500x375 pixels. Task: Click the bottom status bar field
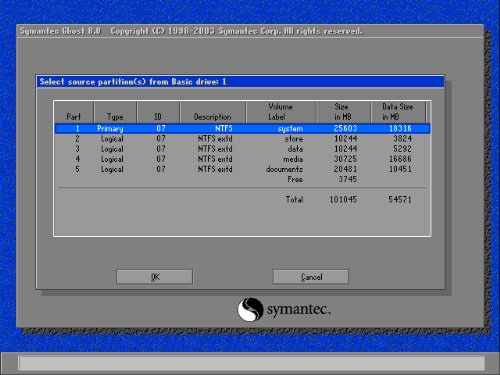pos(252,363)
